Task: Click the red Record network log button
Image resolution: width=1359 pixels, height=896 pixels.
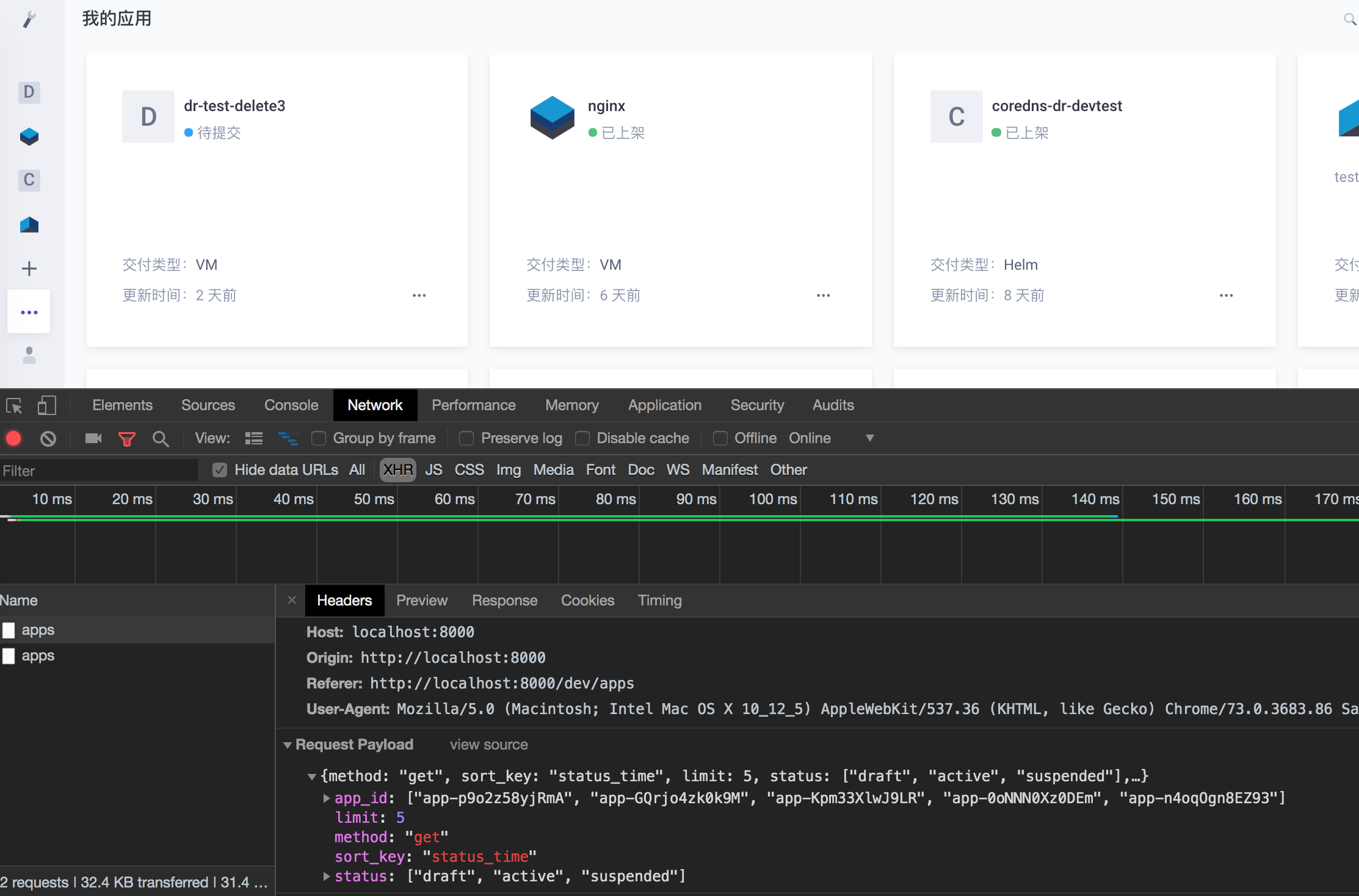Action: pos(13,438)
